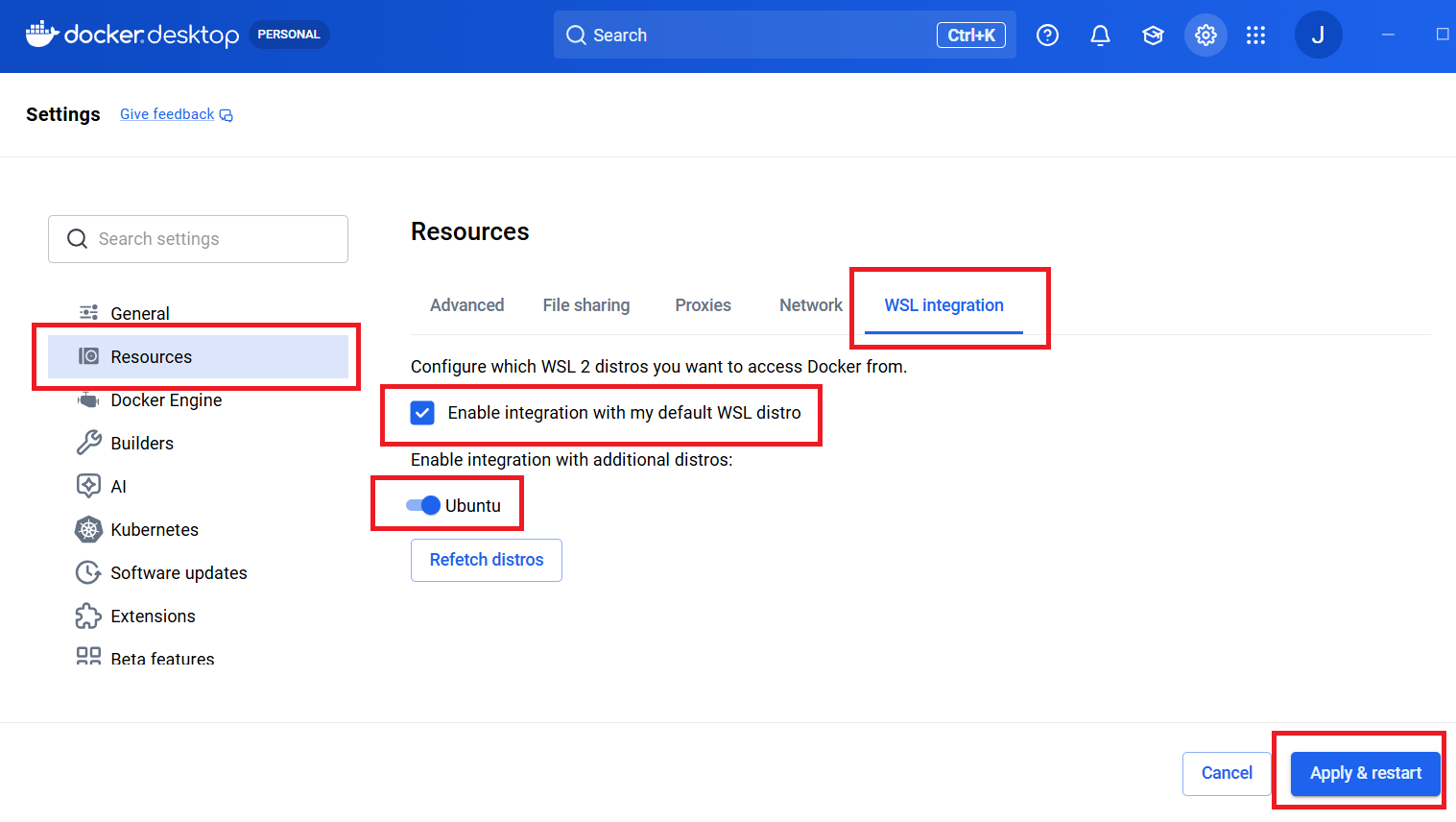Cancel the settings changes
1456x822 pixels.
pyautogui.click(x=1227, y=773)
